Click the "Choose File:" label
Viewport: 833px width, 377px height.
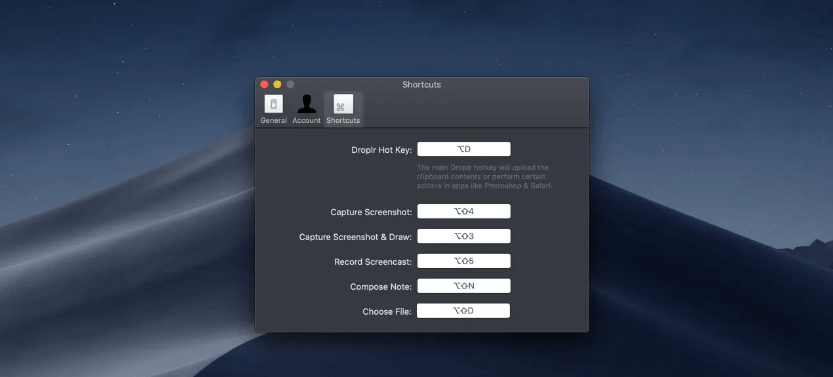click(387, 312)
